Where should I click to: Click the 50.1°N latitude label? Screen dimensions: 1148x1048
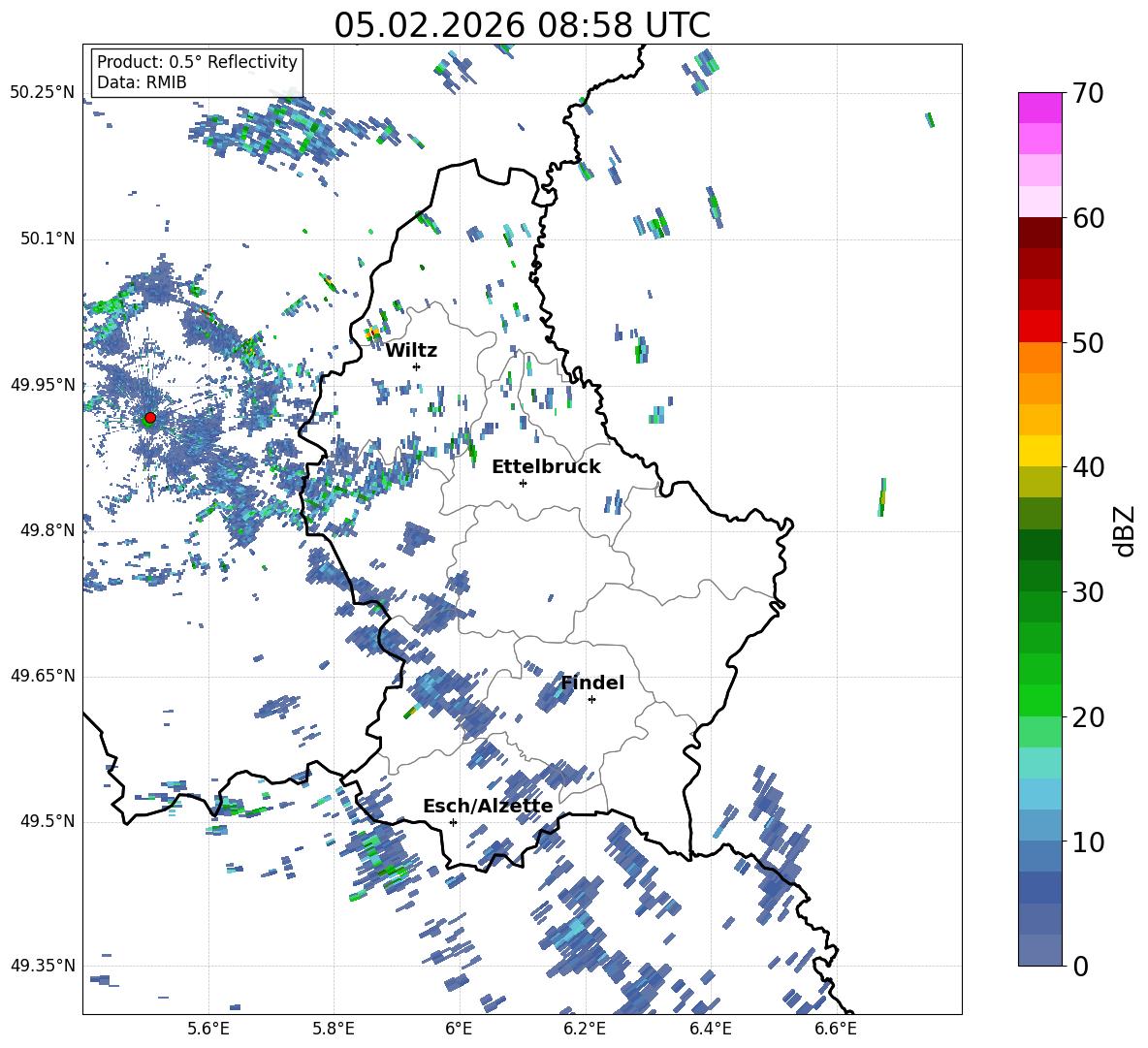click(48, 238)
